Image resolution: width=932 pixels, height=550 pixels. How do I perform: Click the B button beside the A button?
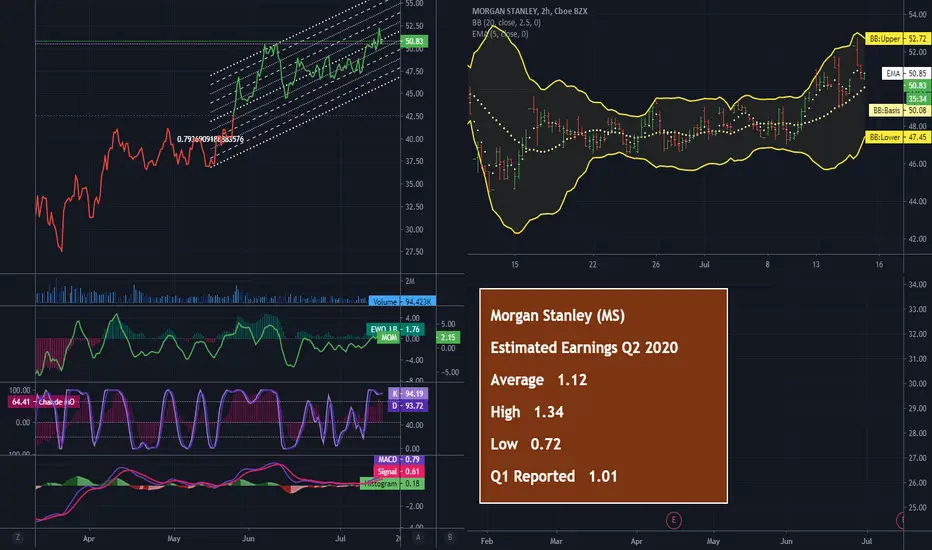coord(450,538)
